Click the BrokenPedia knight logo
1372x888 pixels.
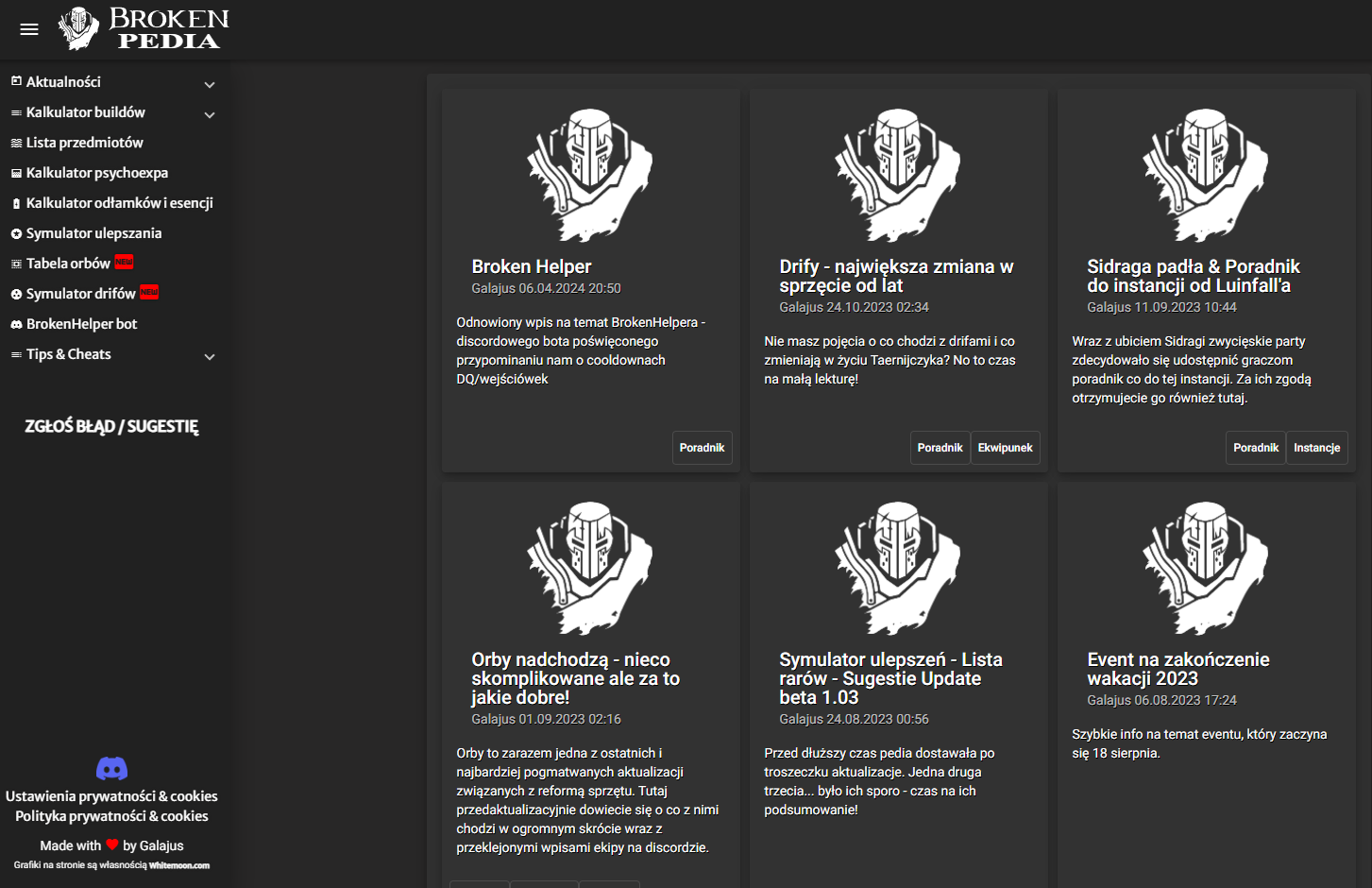pyautogui.click(x=78, y=28)
